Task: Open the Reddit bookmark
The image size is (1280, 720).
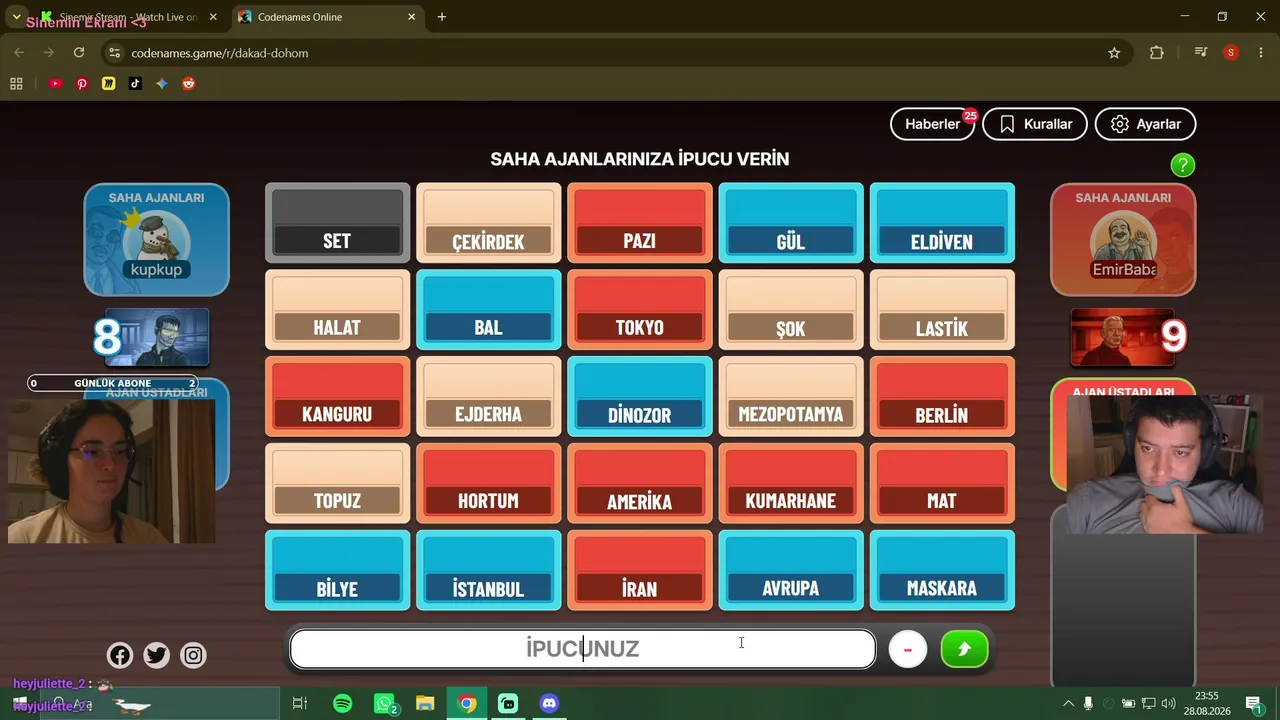Action: (189, 84)
